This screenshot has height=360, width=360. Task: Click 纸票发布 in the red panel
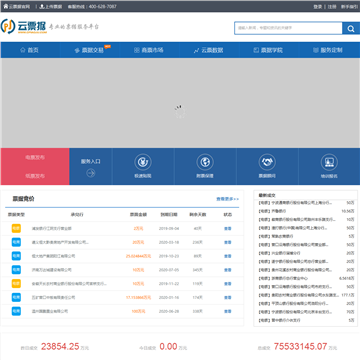35,176
